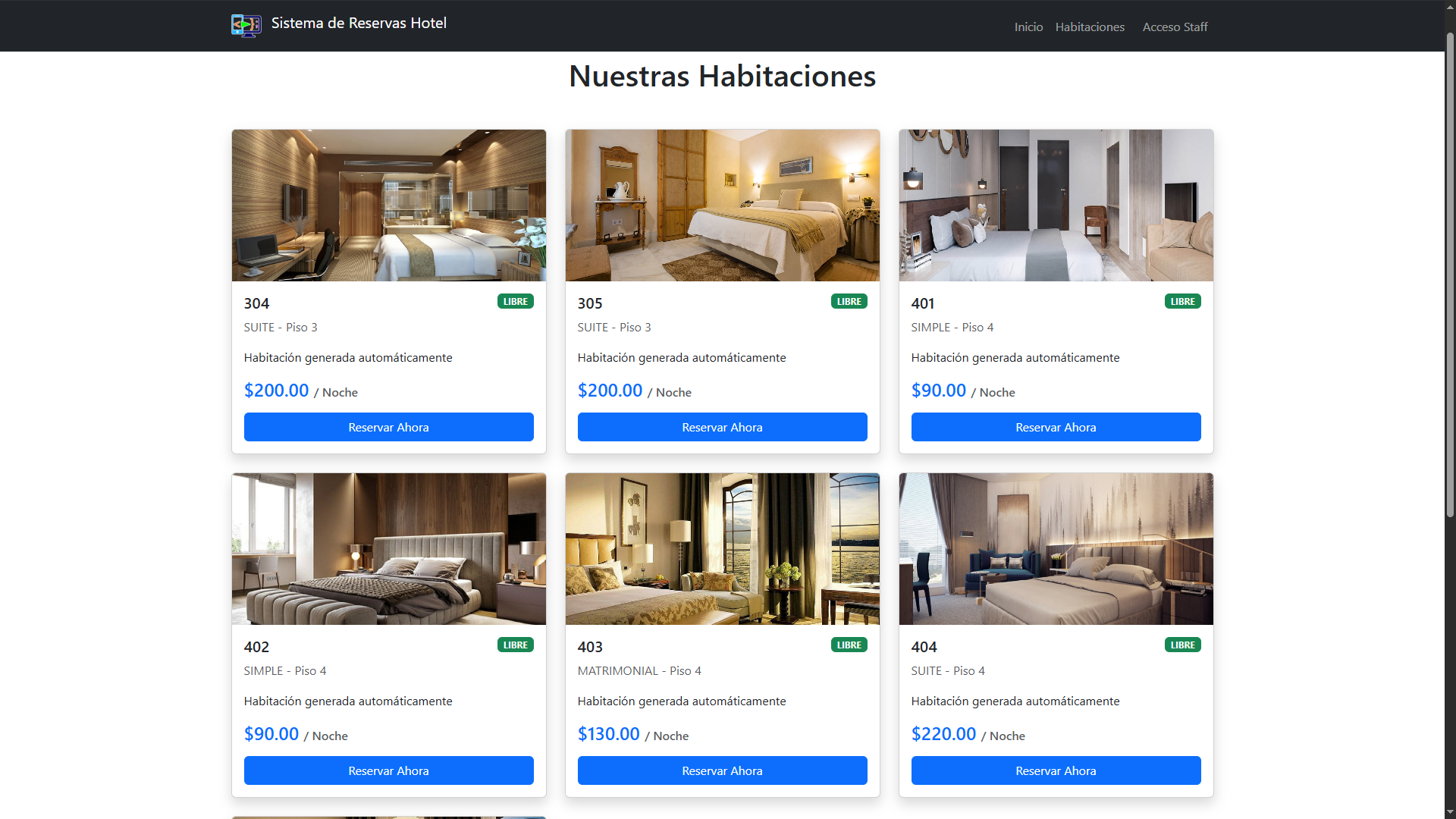Book room 401 via Reservar Ahora
This screenshot has height=819, width=1456.
[x=1056, y=427]
